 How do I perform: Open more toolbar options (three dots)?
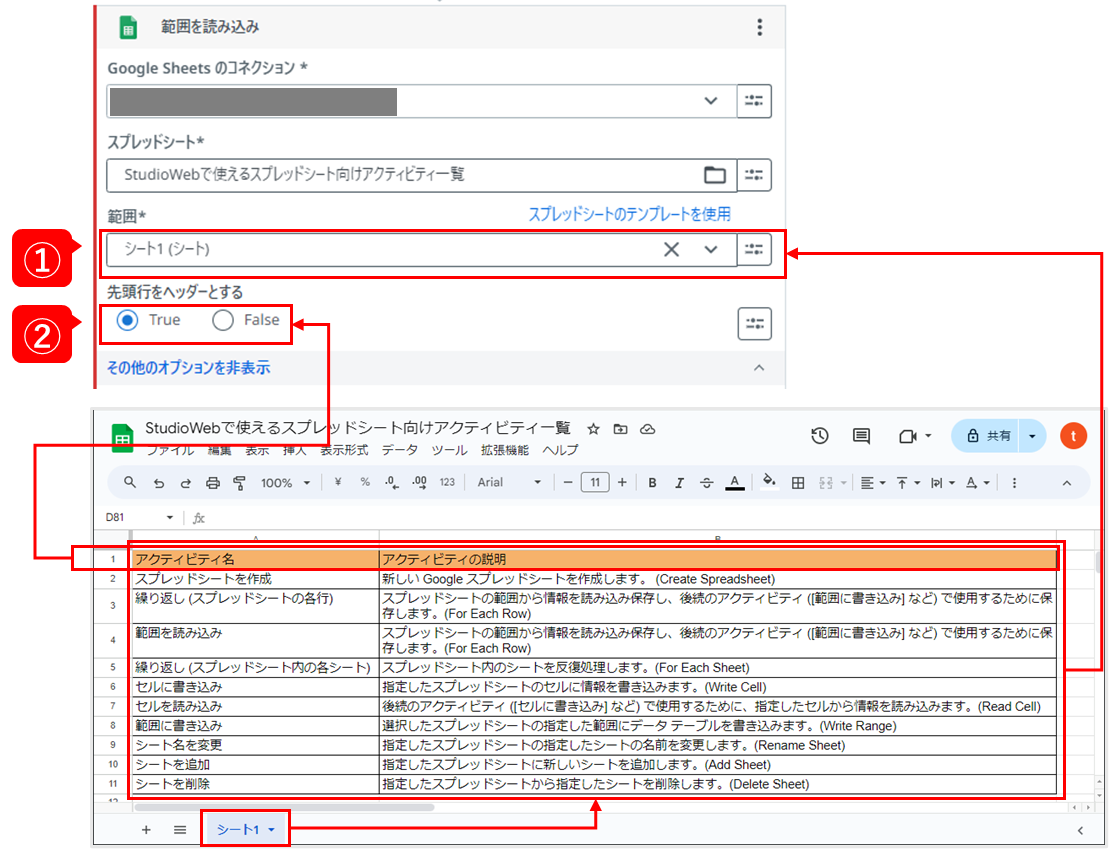[x=1014, y=483]
